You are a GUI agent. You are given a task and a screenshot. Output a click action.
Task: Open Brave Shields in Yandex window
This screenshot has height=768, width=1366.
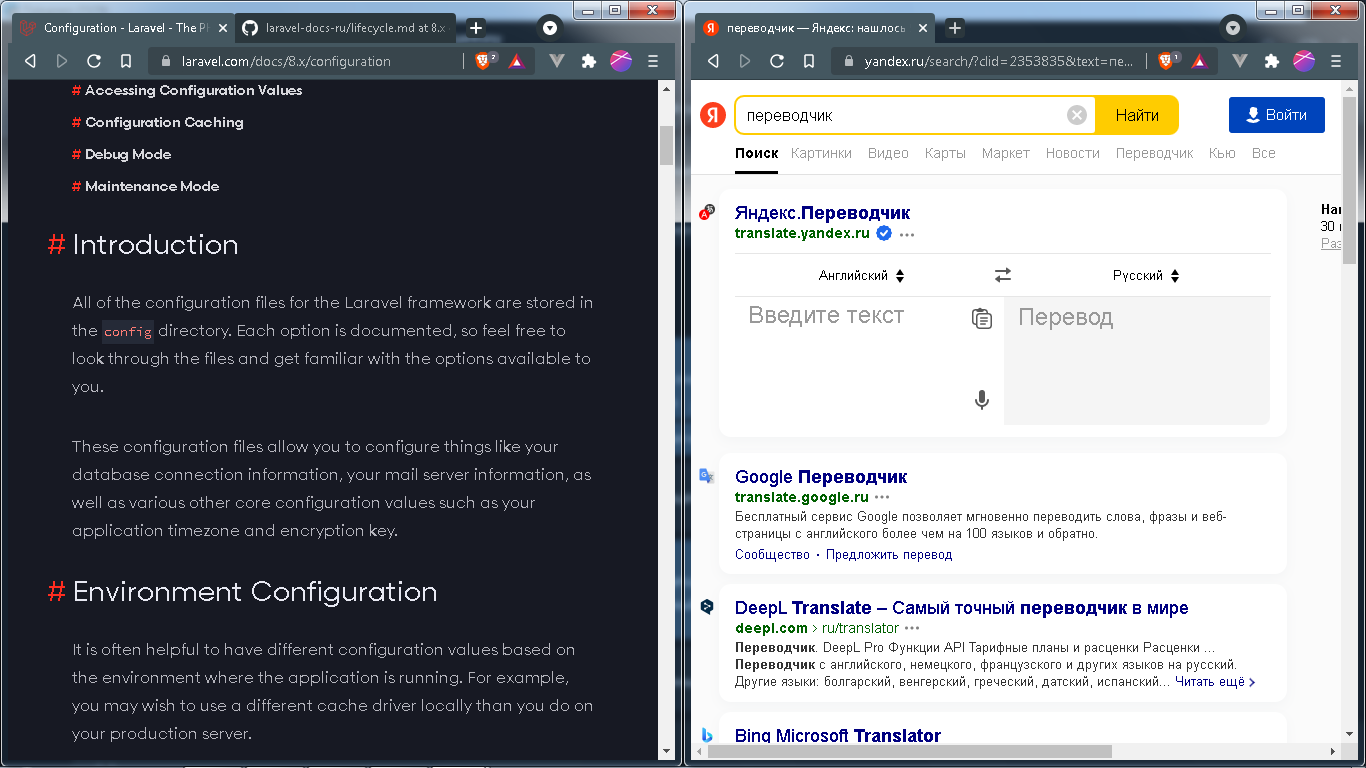coord(1168,61)
